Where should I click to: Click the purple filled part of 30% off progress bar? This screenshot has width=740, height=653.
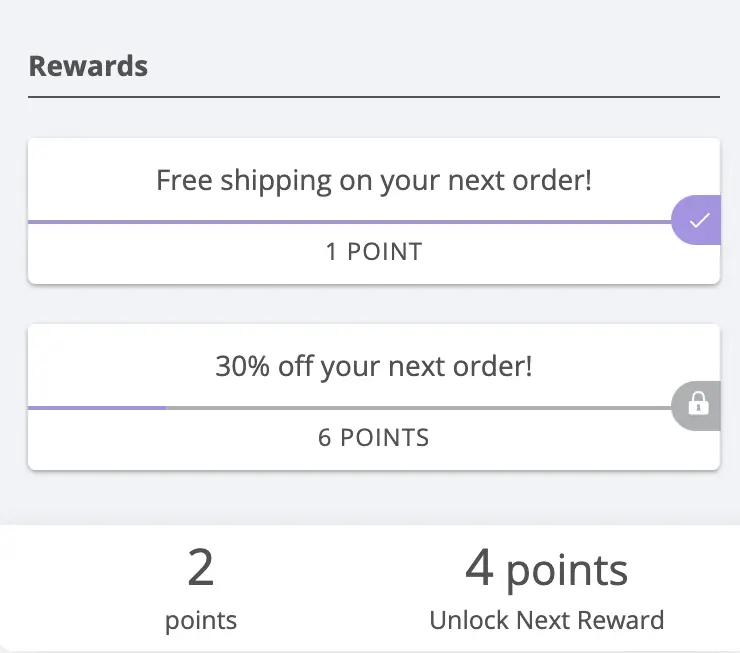pos(97,408)
